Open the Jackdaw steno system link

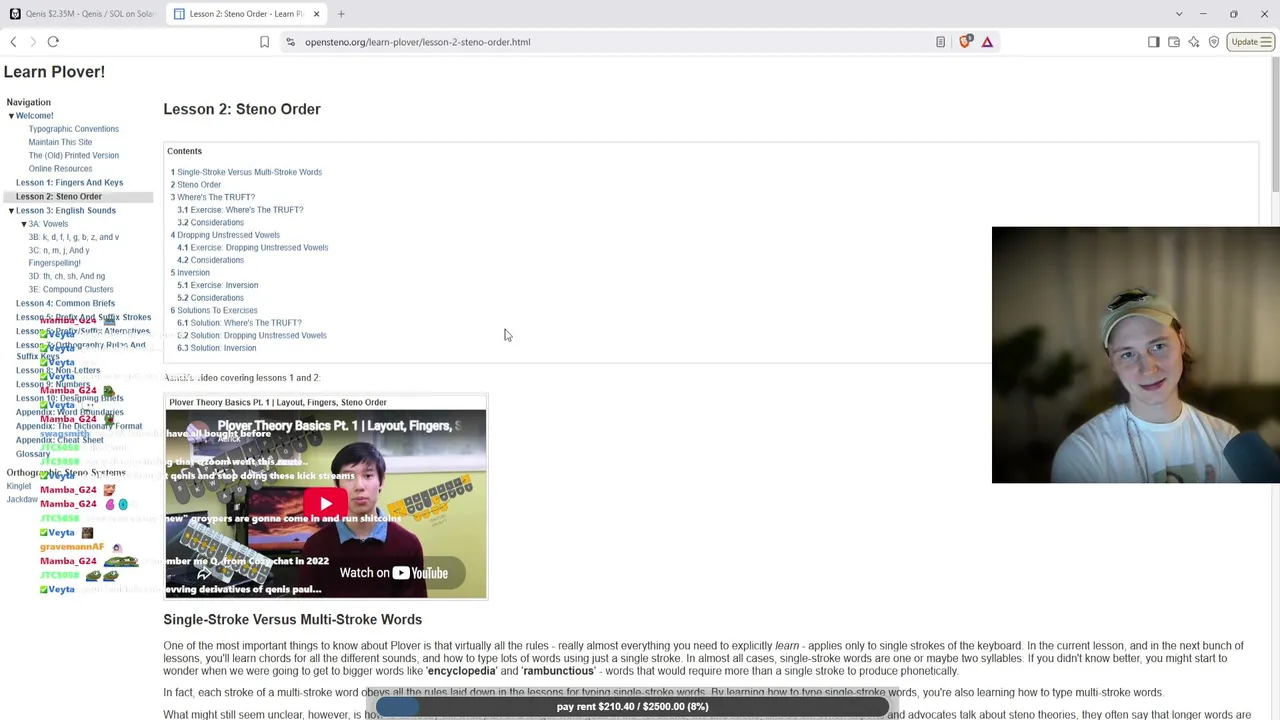tap(22, 499)
